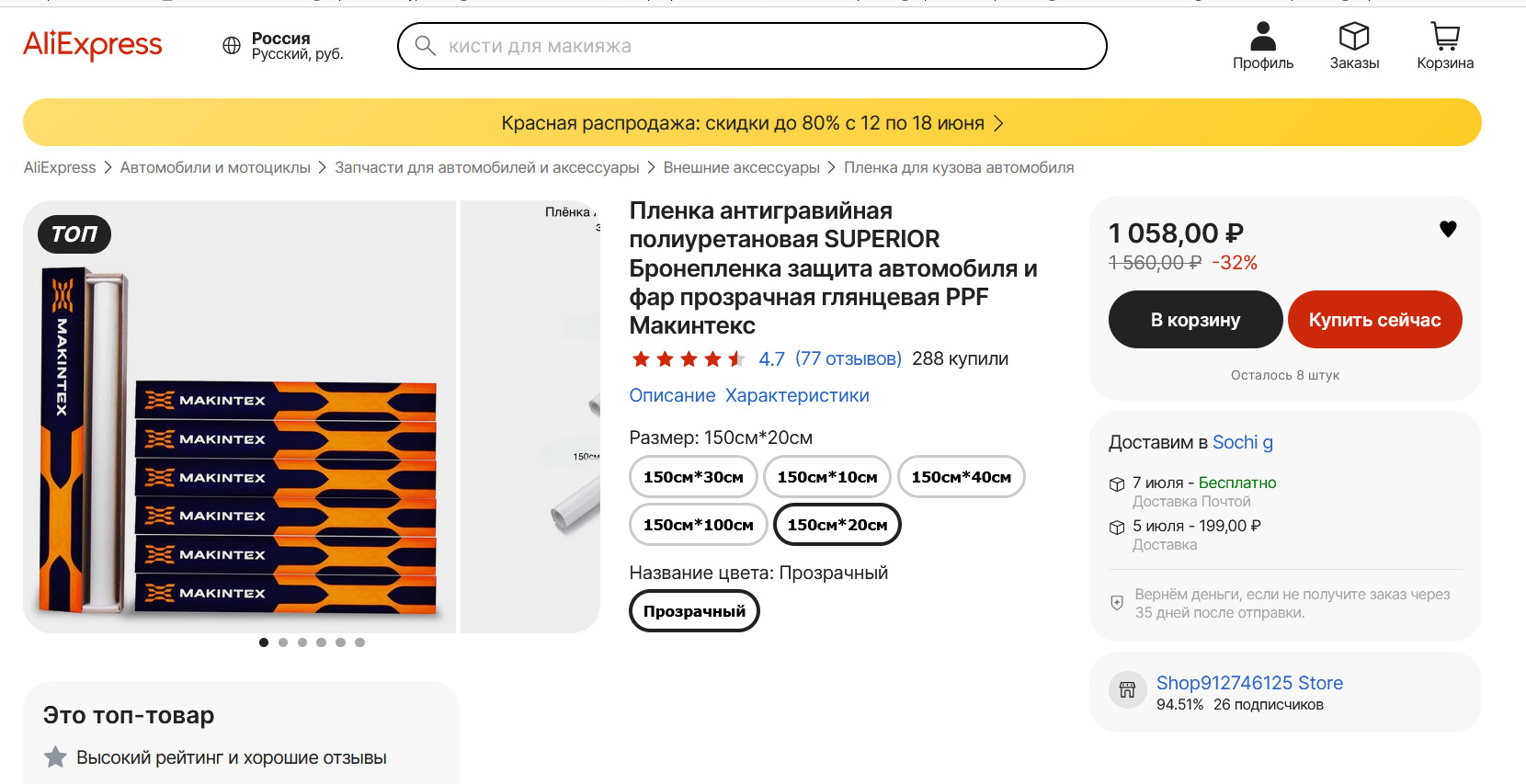1526x784 pixels.
Task: Click the heart favorite icon
Action: pos(1448,229)
